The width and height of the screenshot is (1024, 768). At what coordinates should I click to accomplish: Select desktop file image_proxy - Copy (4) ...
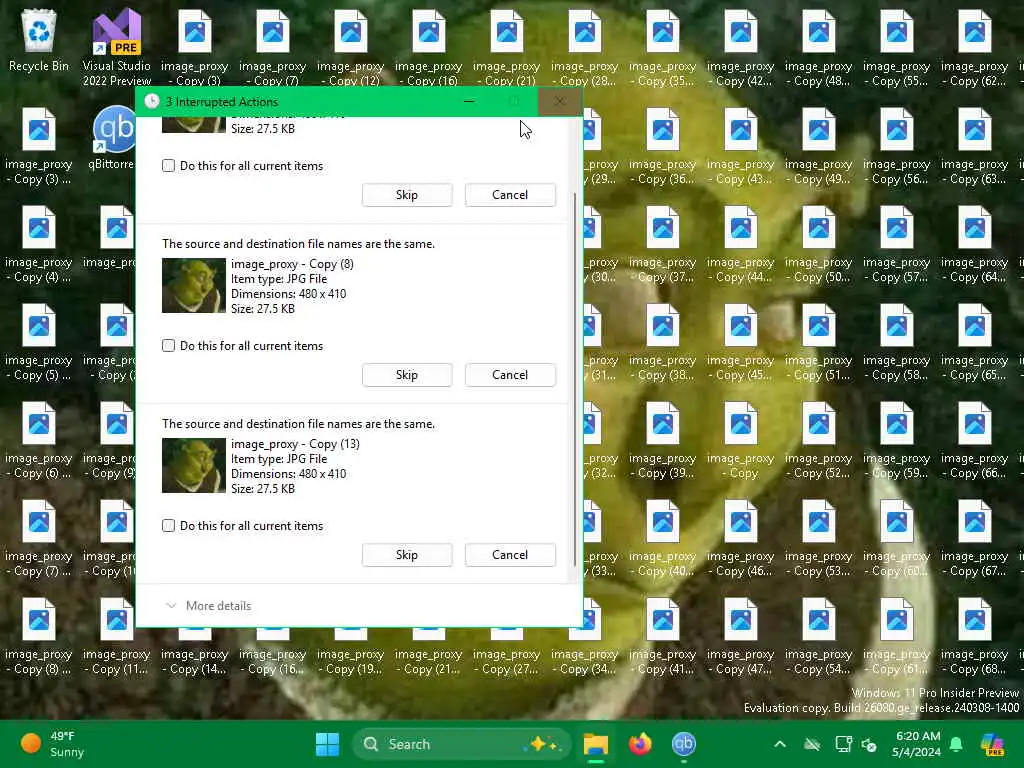[x=39, y=243]
